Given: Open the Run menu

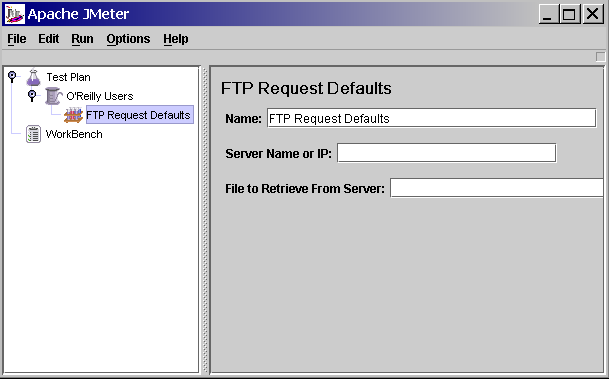Looking at the screenshot, I should 82,39.
